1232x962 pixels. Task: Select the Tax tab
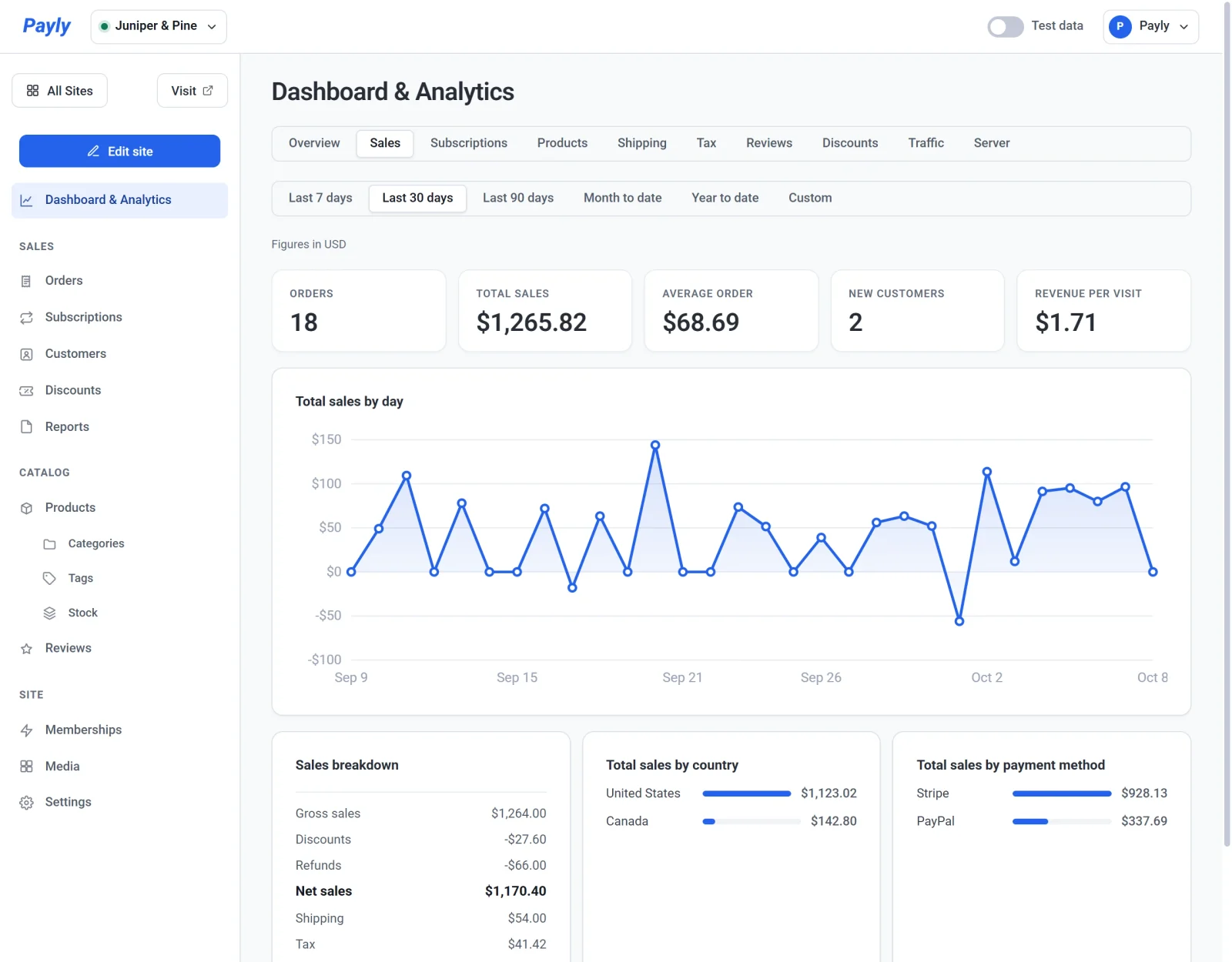tap(706, 143)
